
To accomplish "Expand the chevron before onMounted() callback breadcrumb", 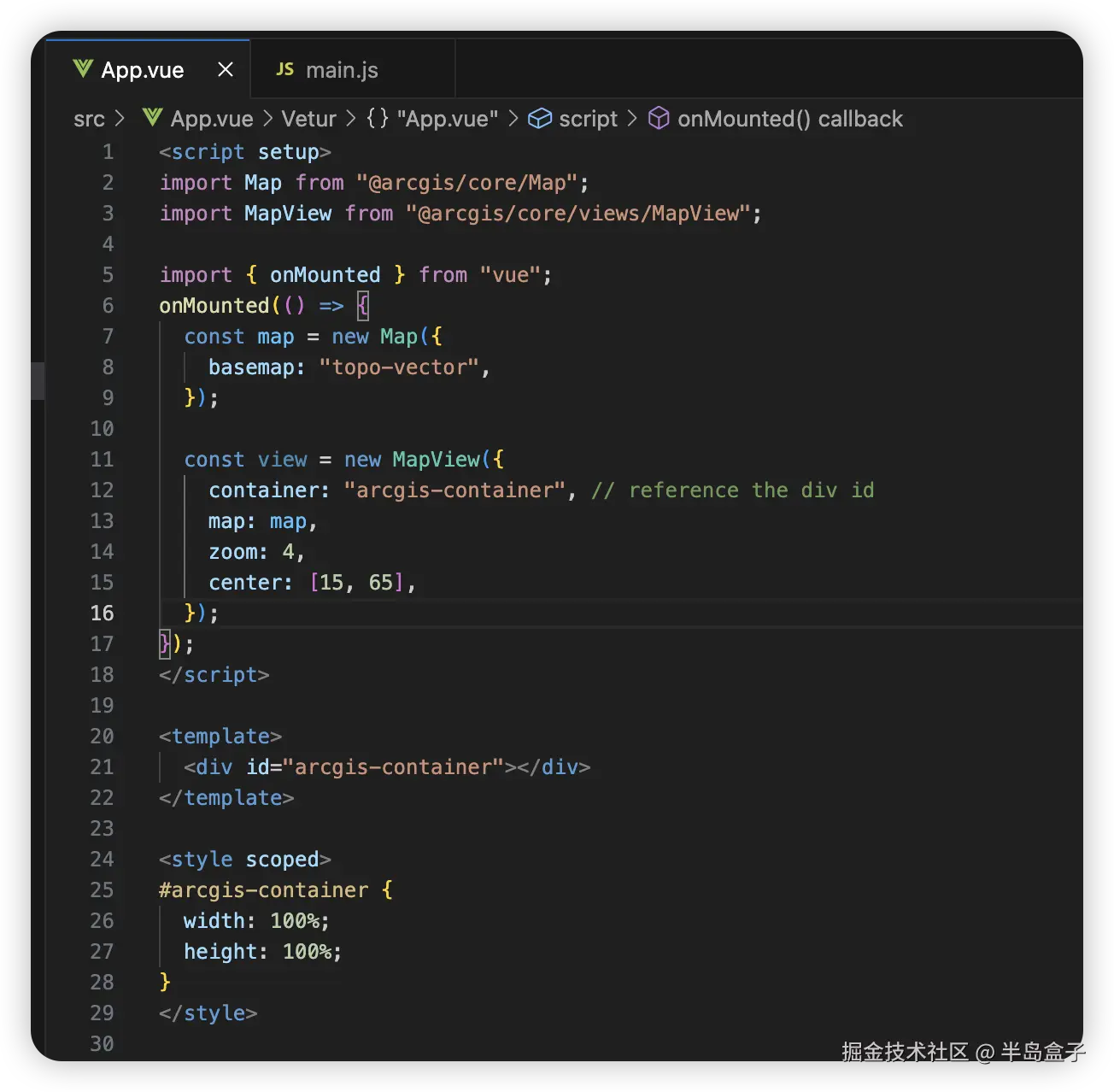I will pos(632,118).
